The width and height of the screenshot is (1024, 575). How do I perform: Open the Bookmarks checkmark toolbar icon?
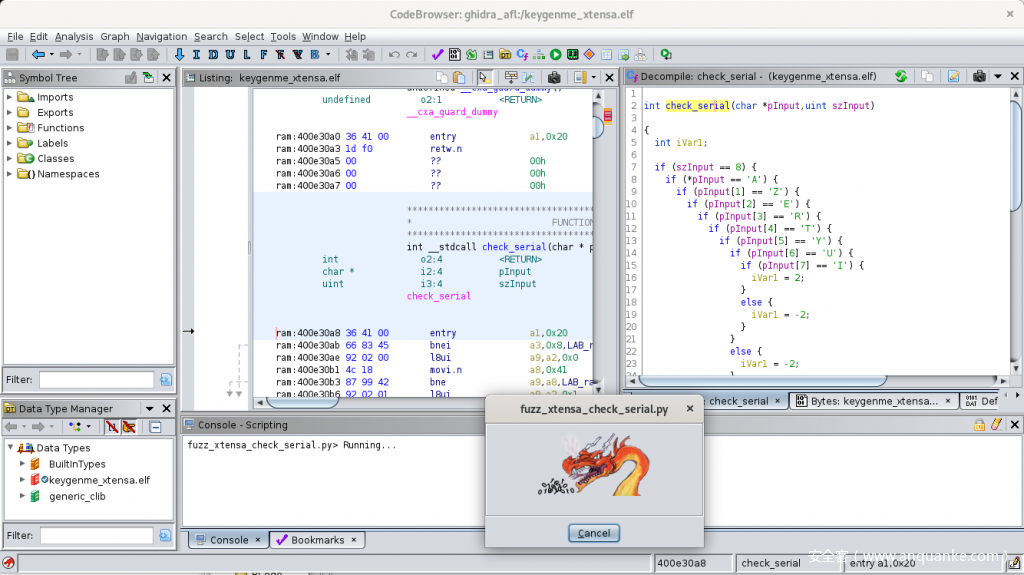coord(437,54)
